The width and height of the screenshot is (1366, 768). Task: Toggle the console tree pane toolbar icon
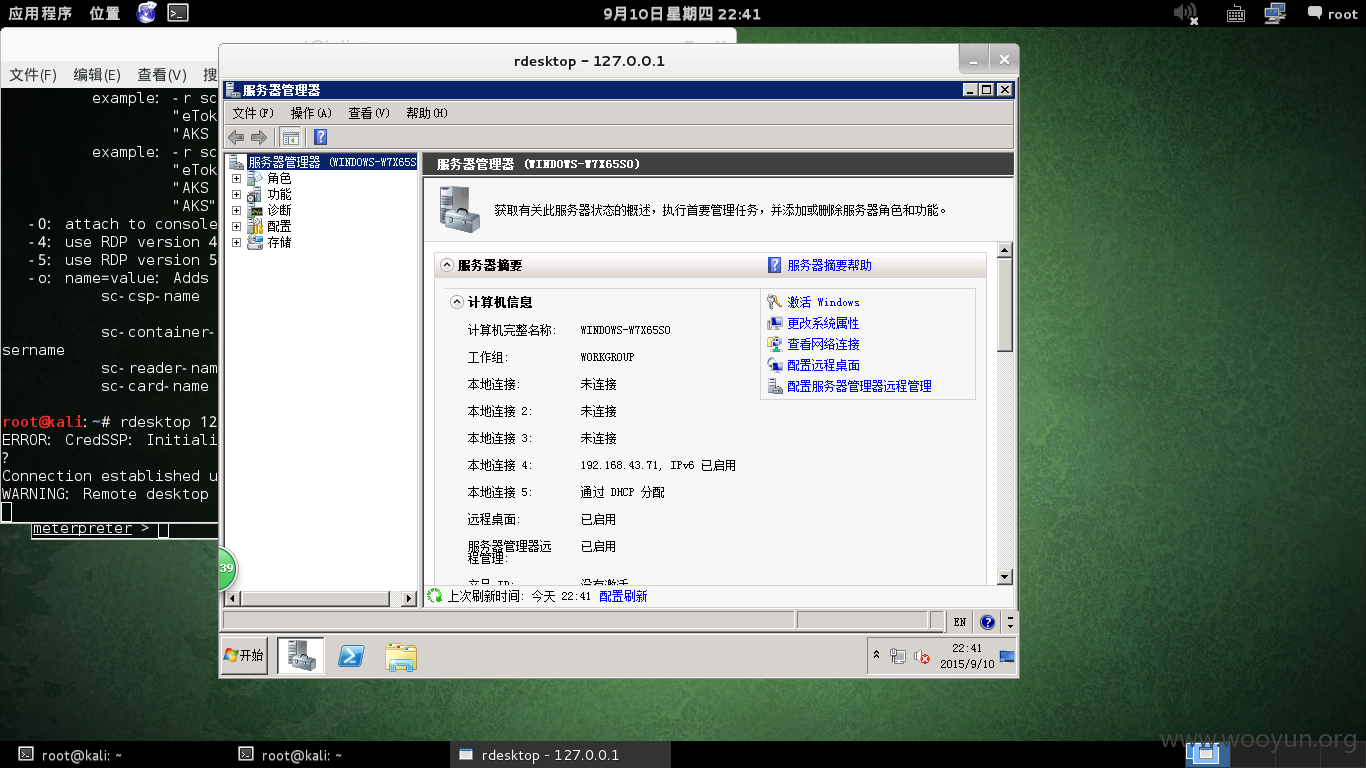[x=291, y=137]
